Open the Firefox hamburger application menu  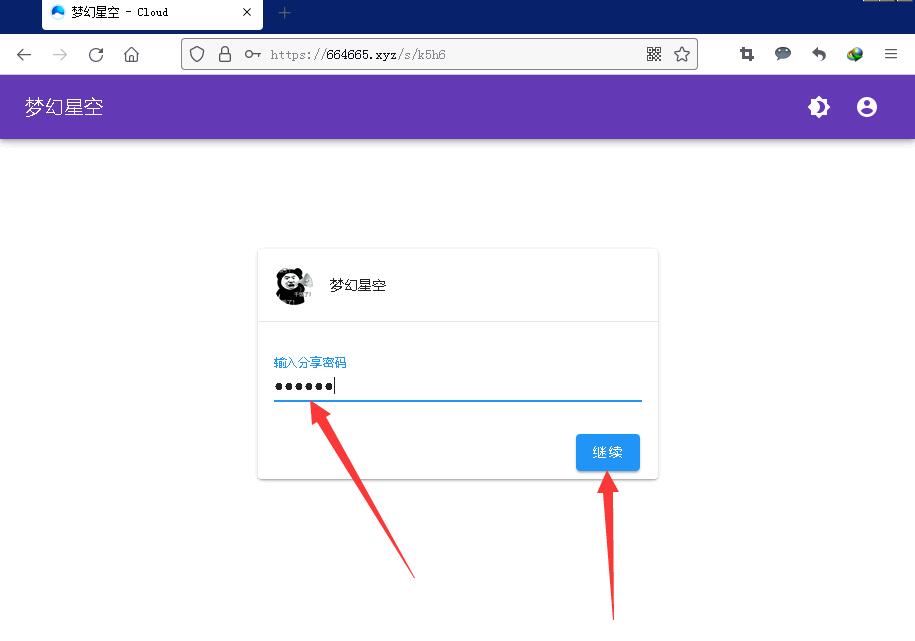[x=891, y=55]
